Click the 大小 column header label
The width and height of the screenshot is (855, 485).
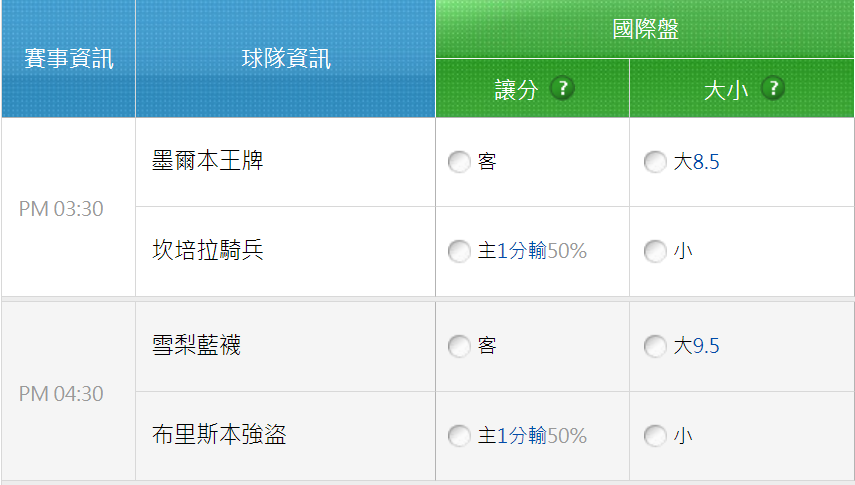(x=726, y=90)
